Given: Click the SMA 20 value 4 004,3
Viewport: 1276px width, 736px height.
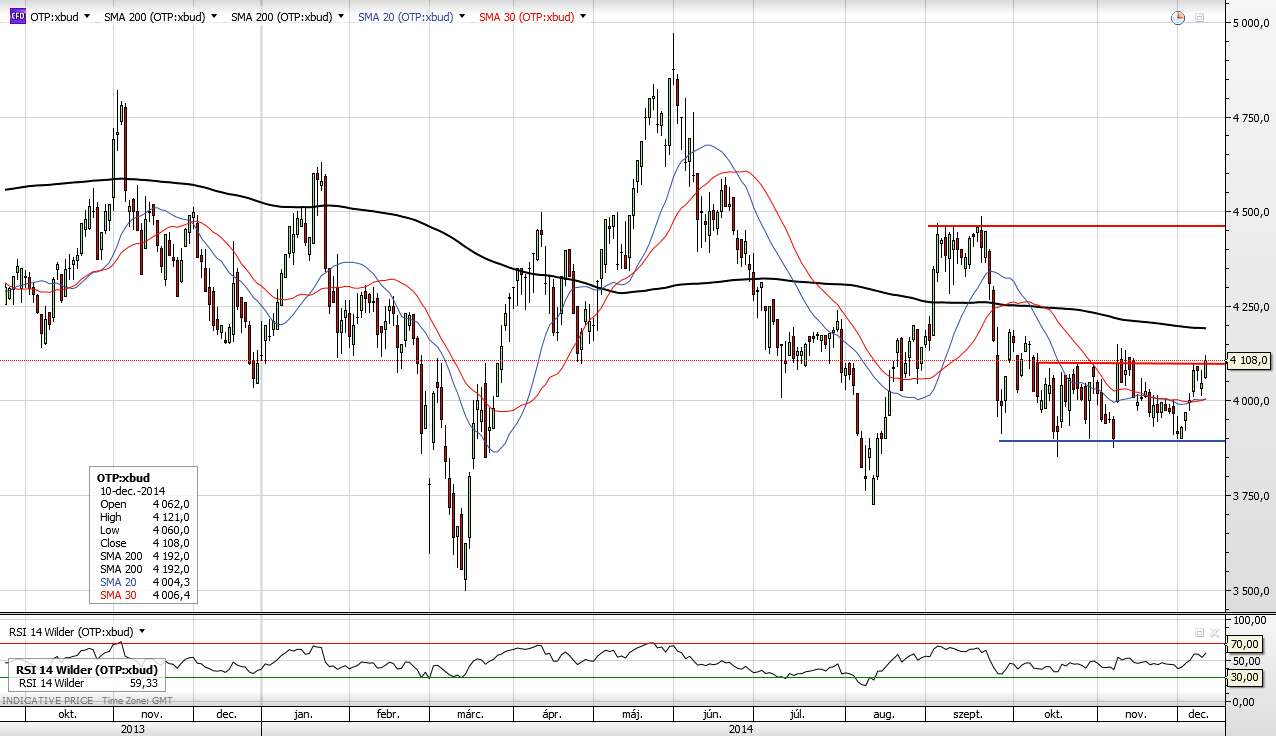Looking at the screenshot, I should point(171,582).
